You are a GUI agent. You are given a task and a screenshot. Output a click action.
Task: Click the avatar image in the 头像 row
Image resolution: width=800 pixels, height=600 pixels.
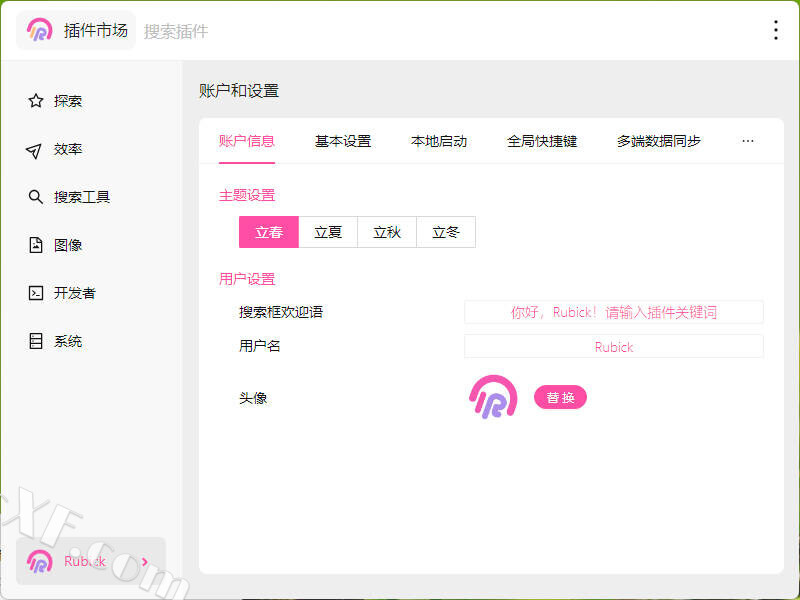coord(493,397)
